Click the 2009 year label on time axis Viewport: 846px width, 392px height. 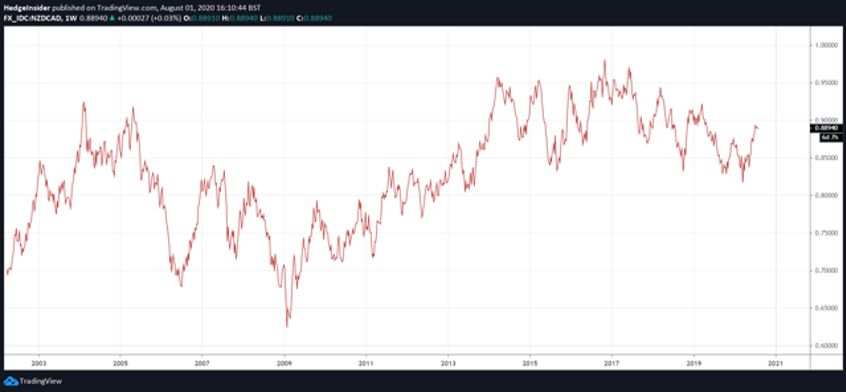[284, 363]
